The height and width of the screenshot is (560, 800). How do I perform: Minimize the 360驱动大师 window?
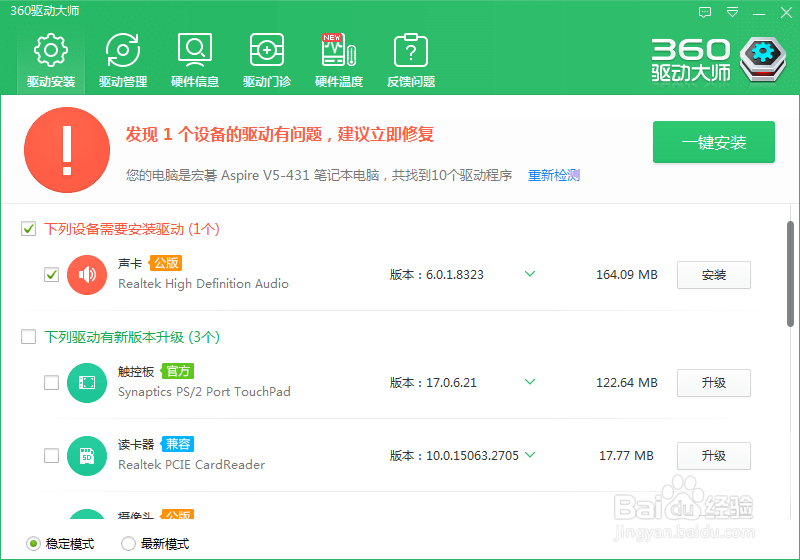click(759, 14)
